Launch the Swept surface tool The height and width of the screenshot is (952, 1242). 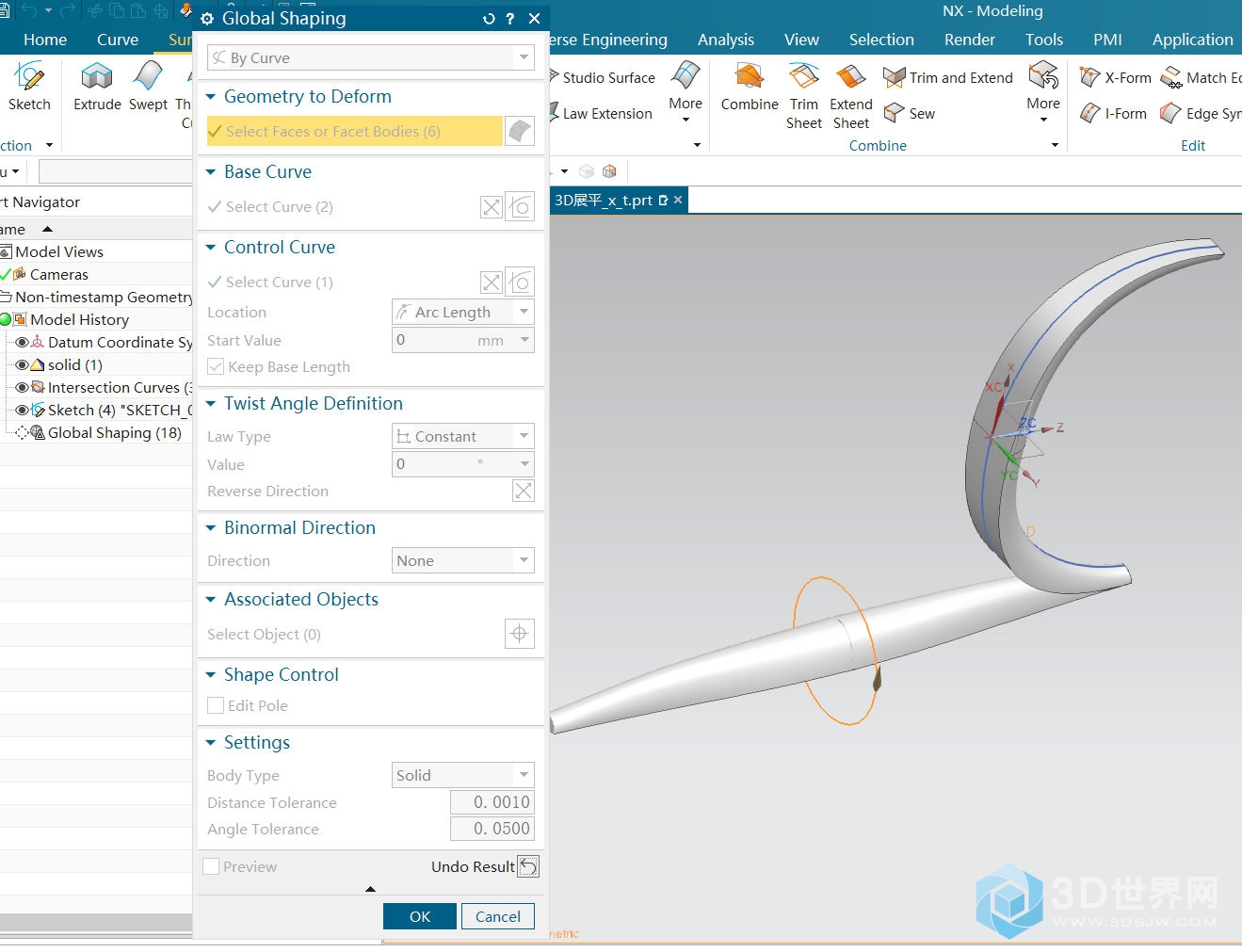point(149,87)
